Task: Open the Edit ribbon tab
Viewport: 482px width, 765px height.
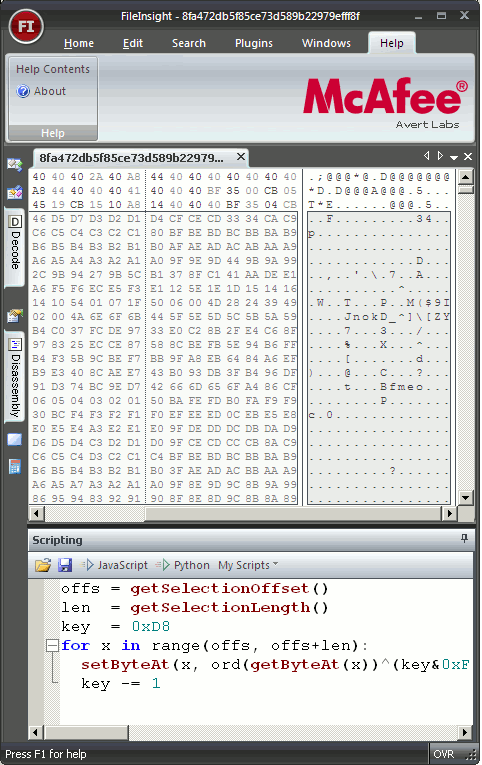Action: coord(133,43)
